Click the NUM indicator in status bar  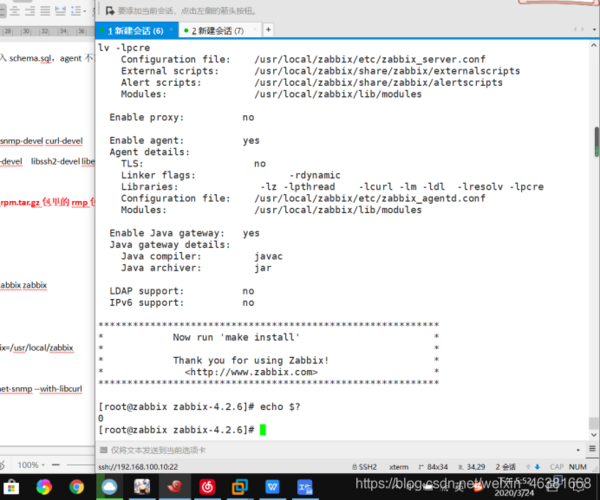click(x=577, y=467)
